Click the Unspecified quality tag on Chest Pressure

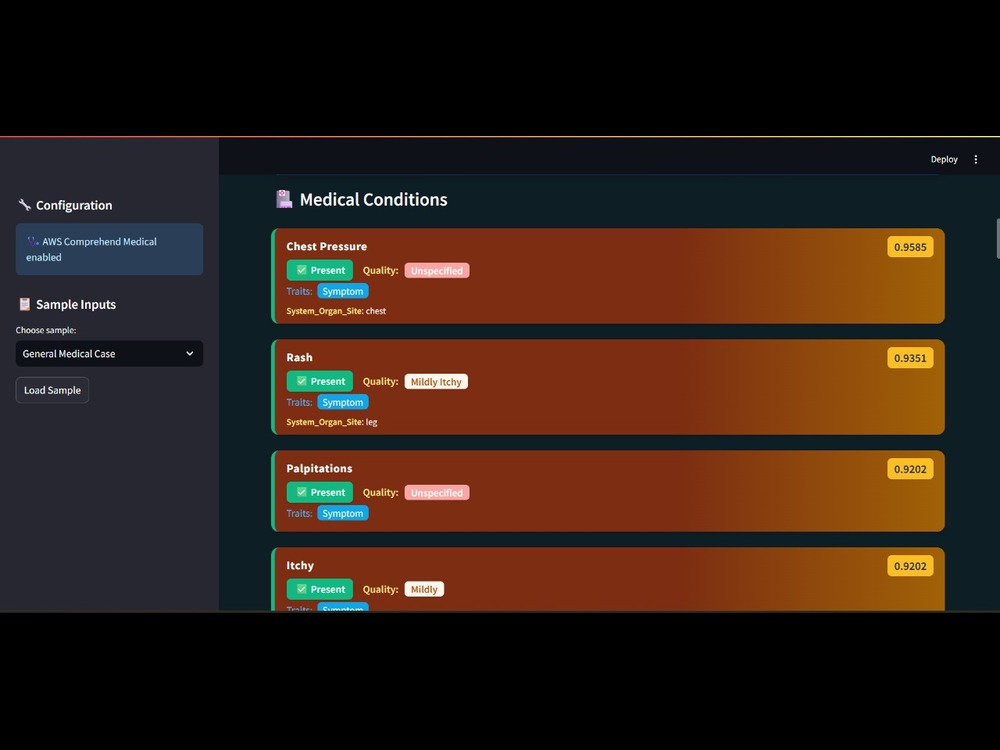tap(437, 270)
